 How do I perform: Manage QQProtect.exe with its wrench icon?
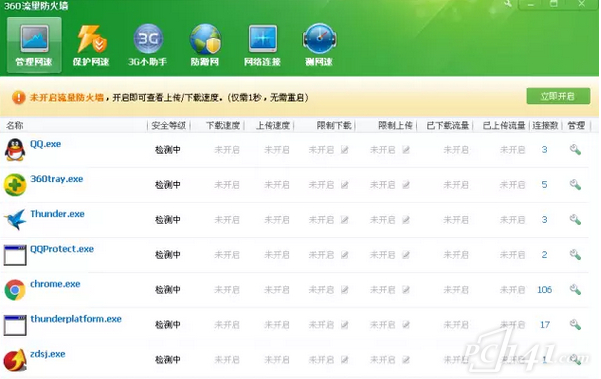coord(575,255)
